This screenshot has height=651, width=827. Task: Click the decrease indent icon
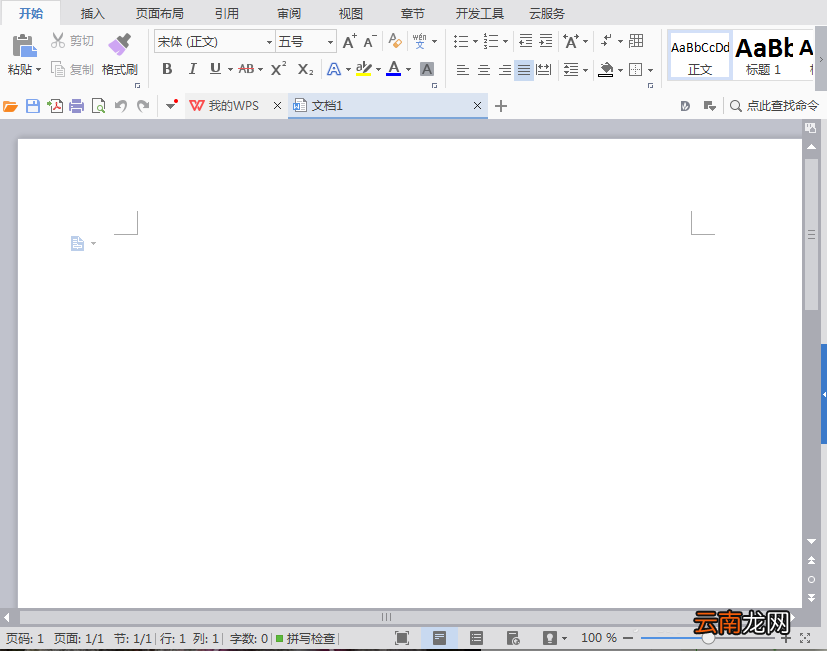click(x=525, y=41)
